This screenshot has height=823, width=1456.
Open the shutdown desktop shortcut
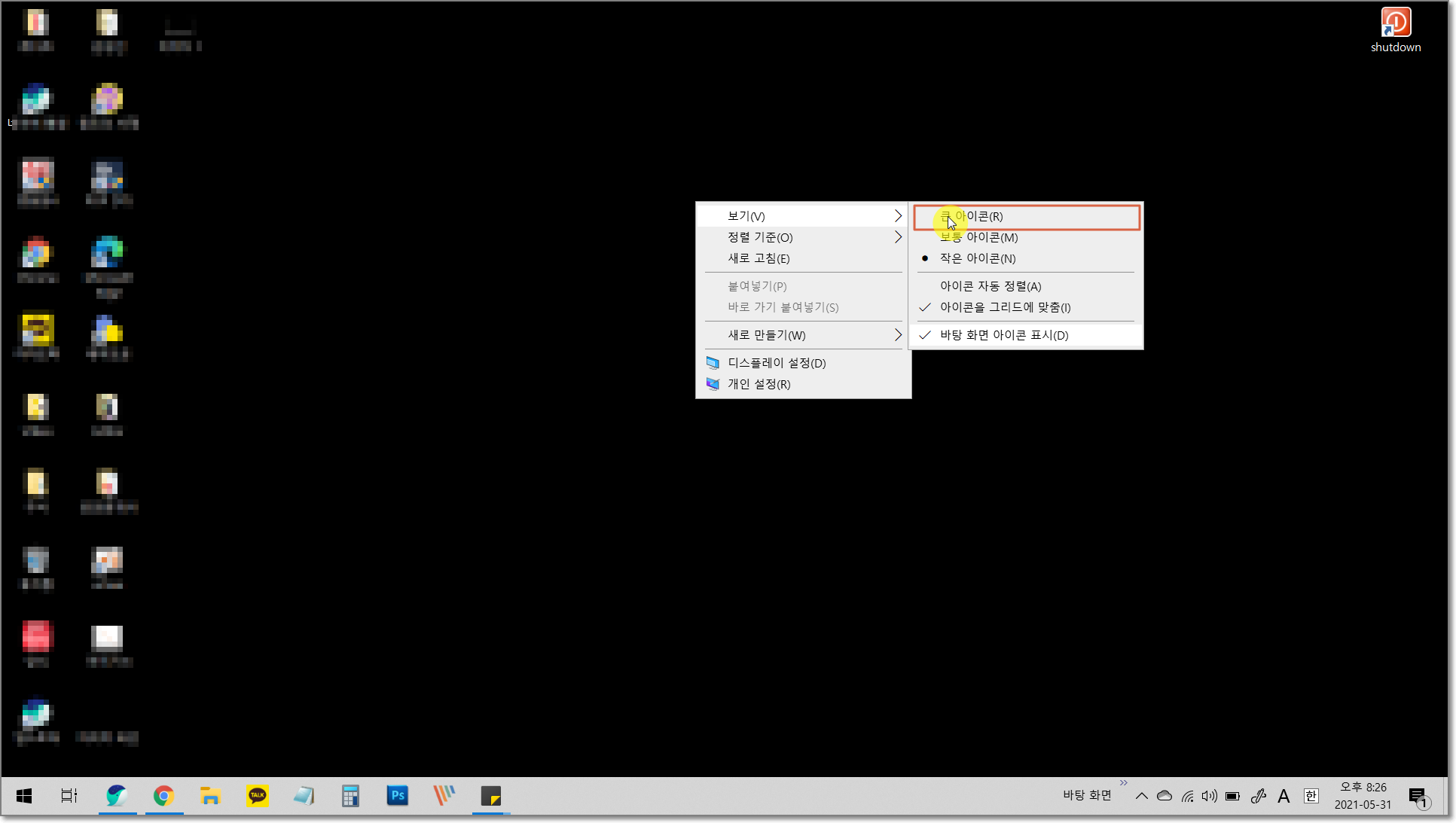pyautogui.click(x=1395, y=29)
